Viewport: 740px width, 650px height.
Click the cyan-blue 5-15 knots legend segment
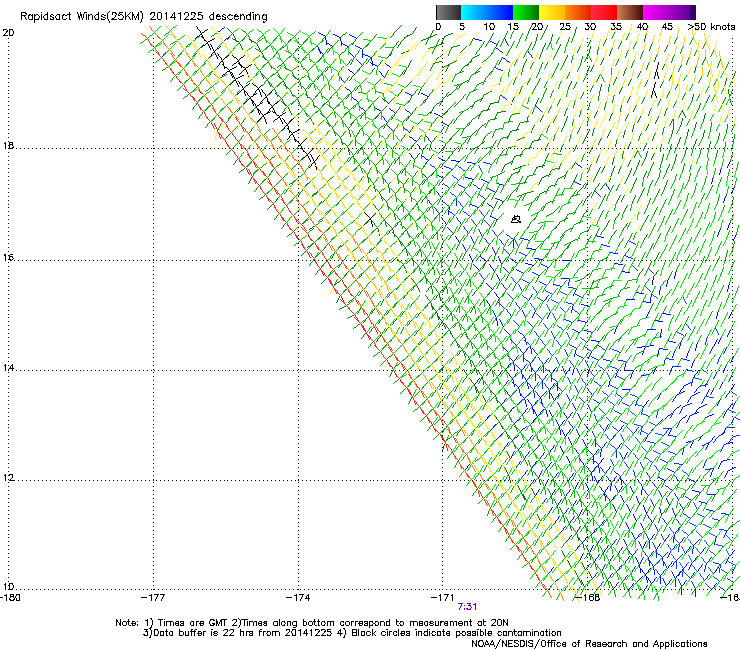pos(487,12)
